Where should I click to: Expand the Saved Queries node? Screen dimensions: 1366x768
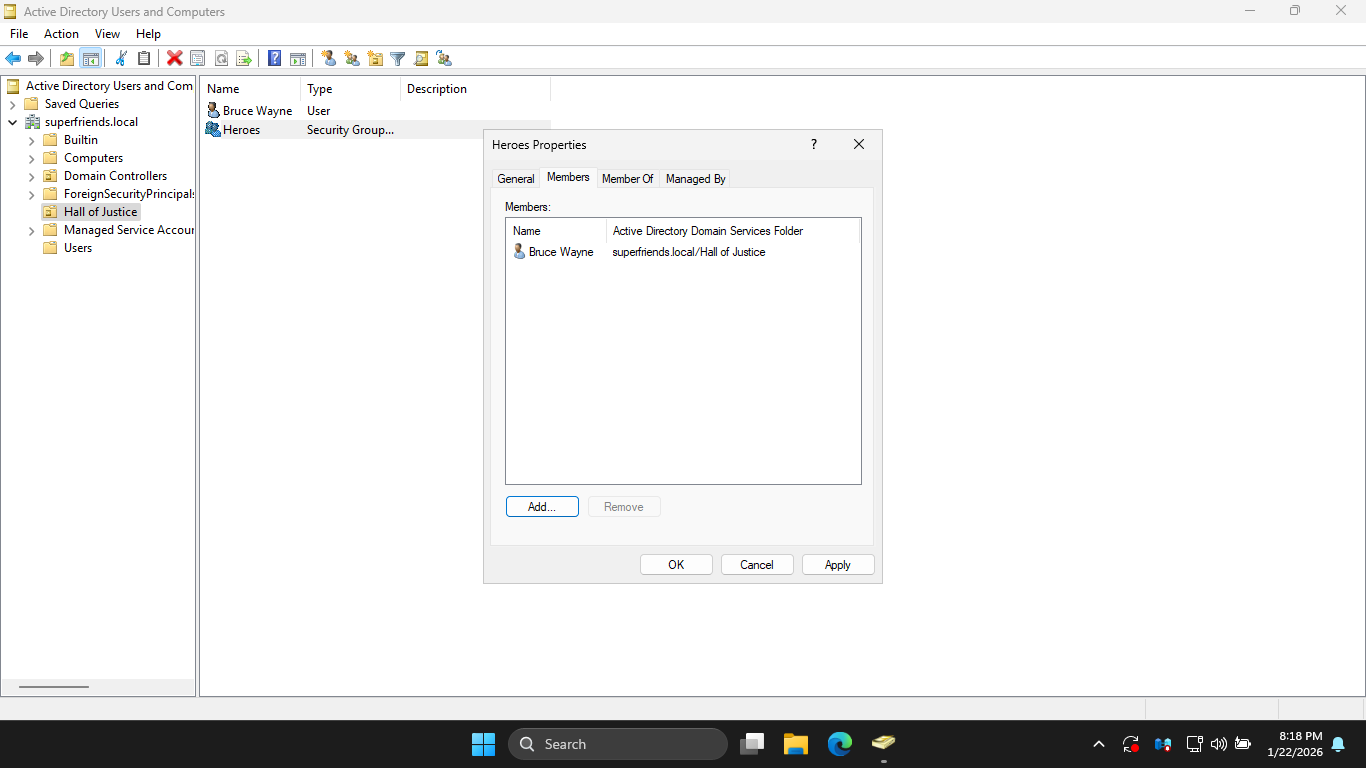(13, 105)
